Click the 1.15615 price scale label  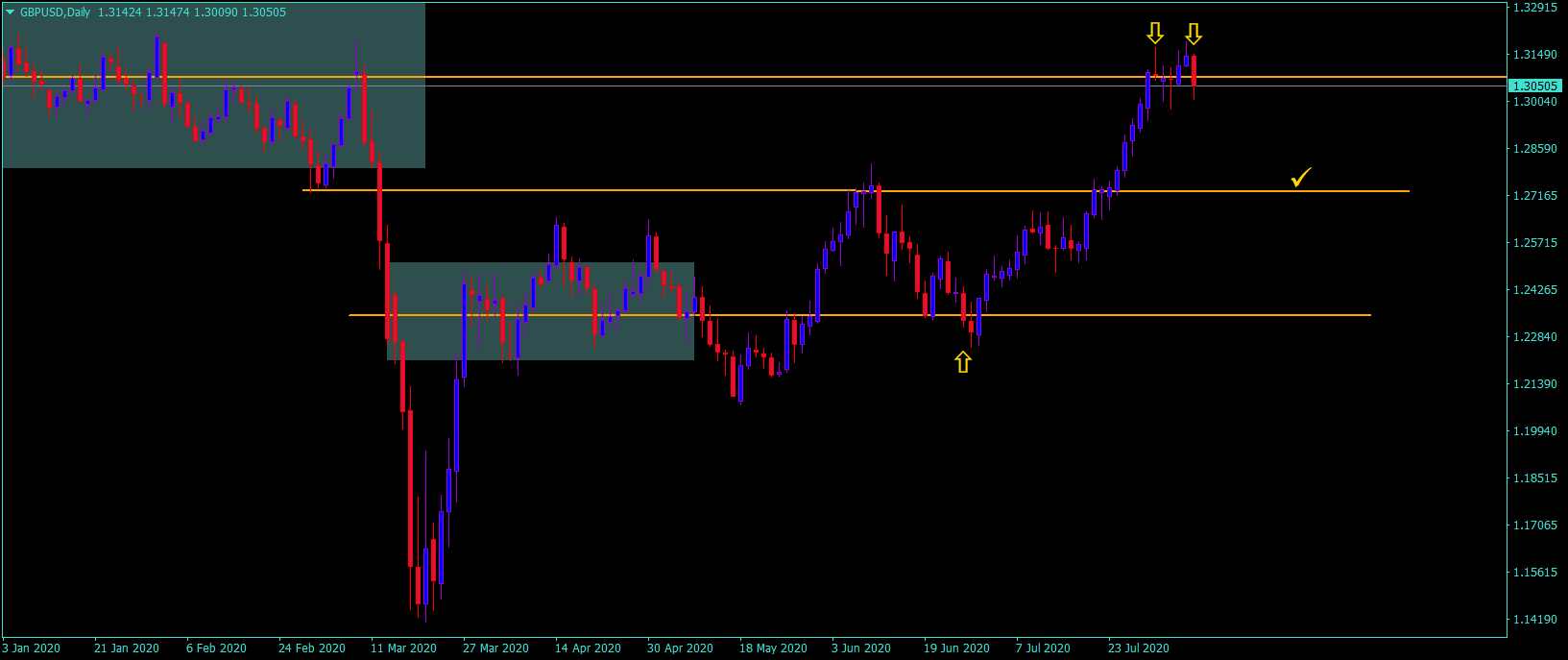[1534, 573]
